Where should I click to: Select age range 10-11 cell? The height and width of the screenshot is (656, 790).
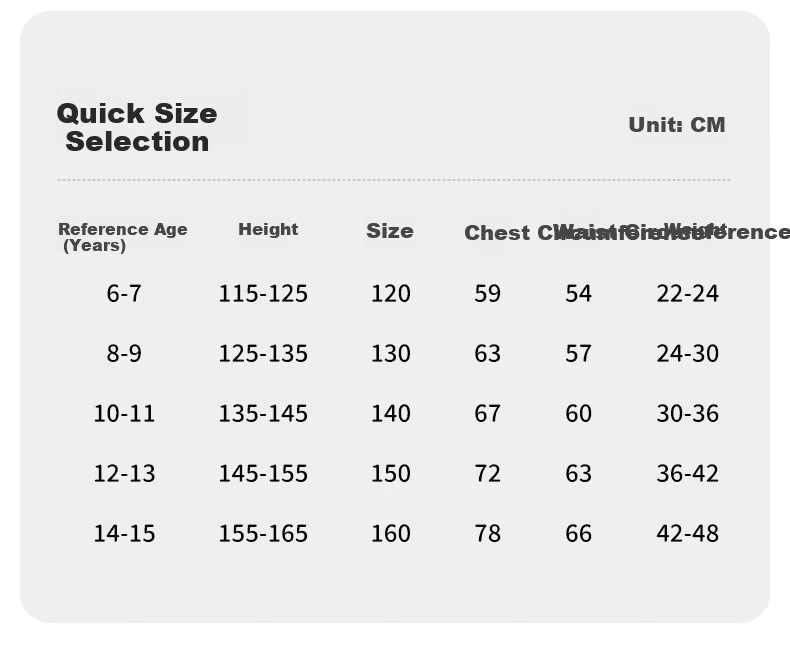124,414
